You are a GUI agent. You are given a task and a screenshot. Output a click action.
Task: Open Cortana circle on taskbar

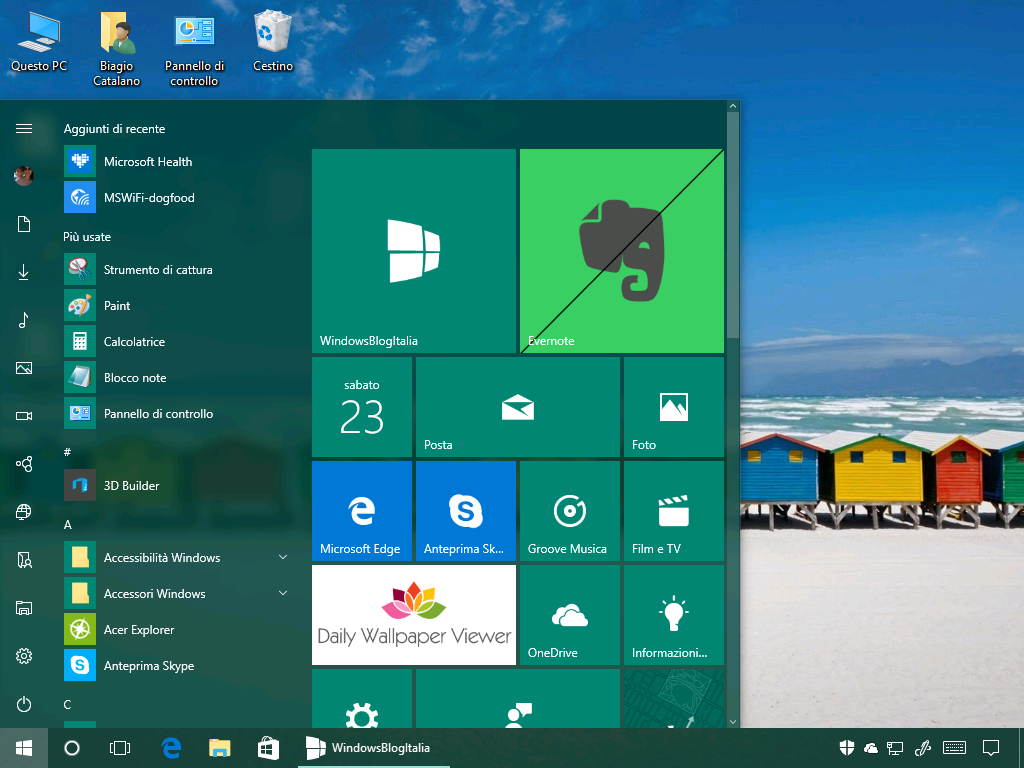(72, 748)
